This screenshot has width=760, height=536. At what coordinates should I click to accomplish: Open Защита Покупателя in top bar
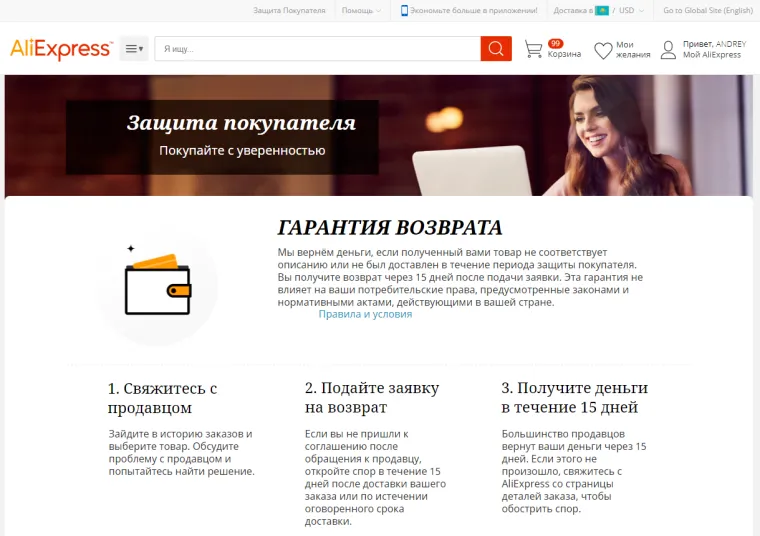[x=289, y=10]
